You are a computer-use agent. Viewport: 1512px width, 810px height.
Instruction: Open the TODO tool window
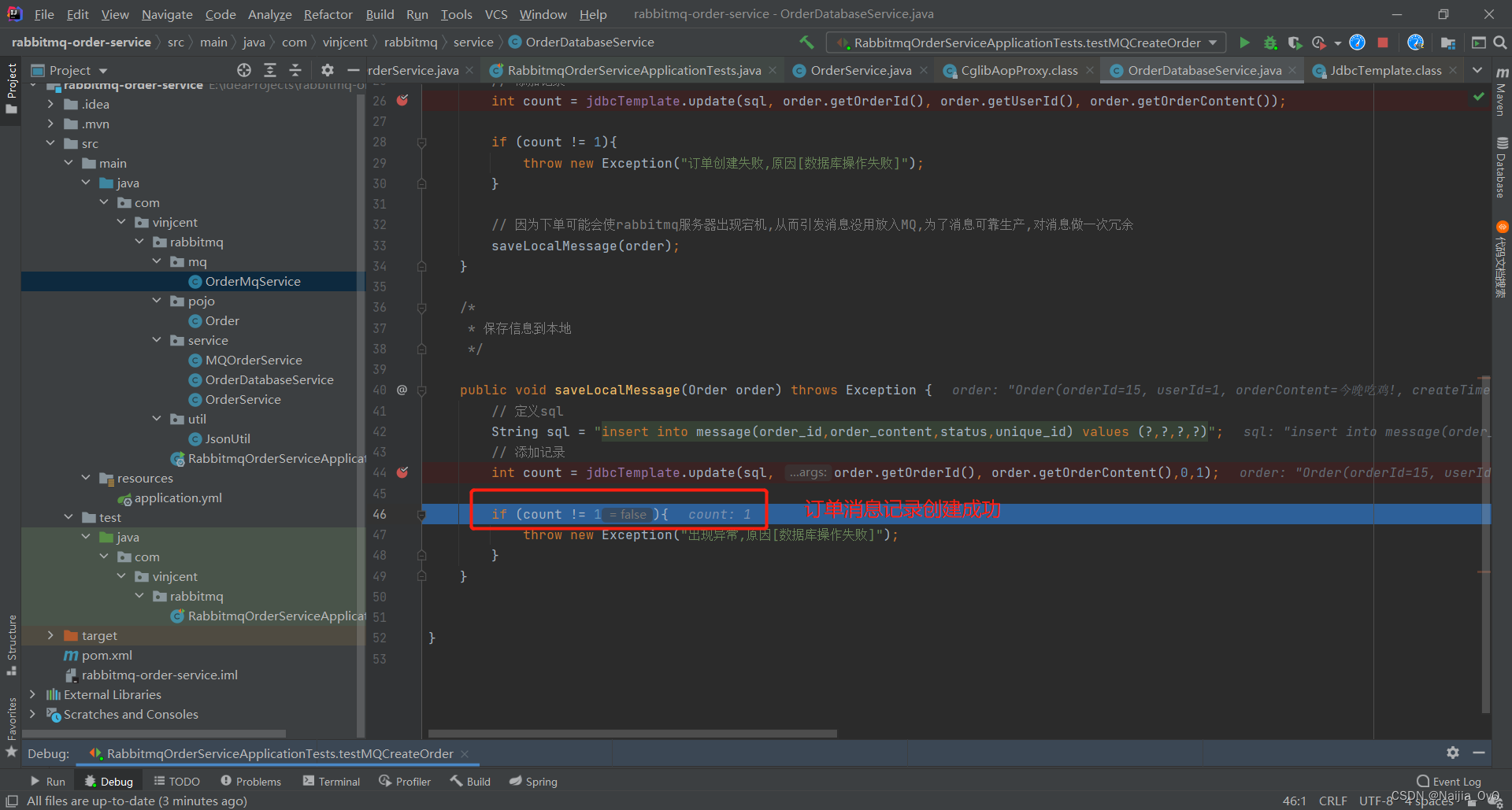point(176,782)
